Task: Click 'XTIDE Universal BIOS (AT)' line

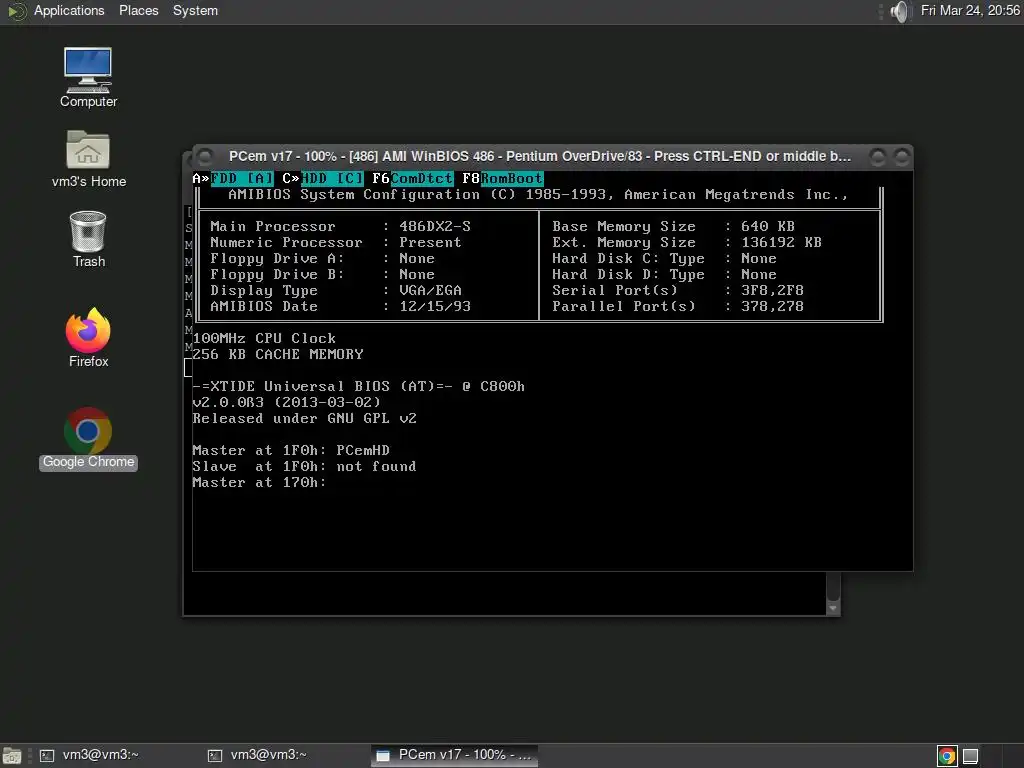Action: [359, 386]
